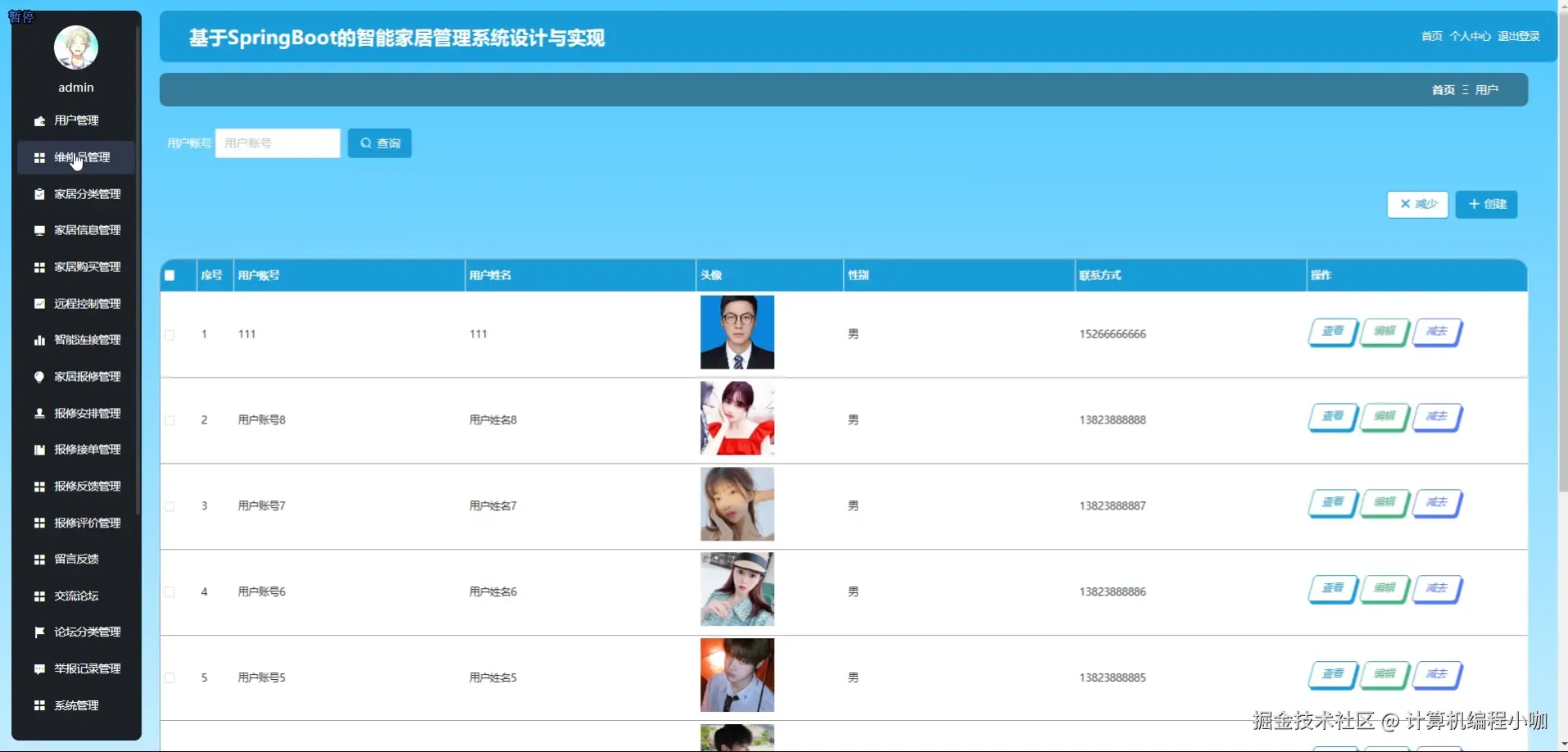The height and width of the screenshot is (752, 1568).
Task: Edit the 用户账号8 row
Action: tap(1384, 417)
